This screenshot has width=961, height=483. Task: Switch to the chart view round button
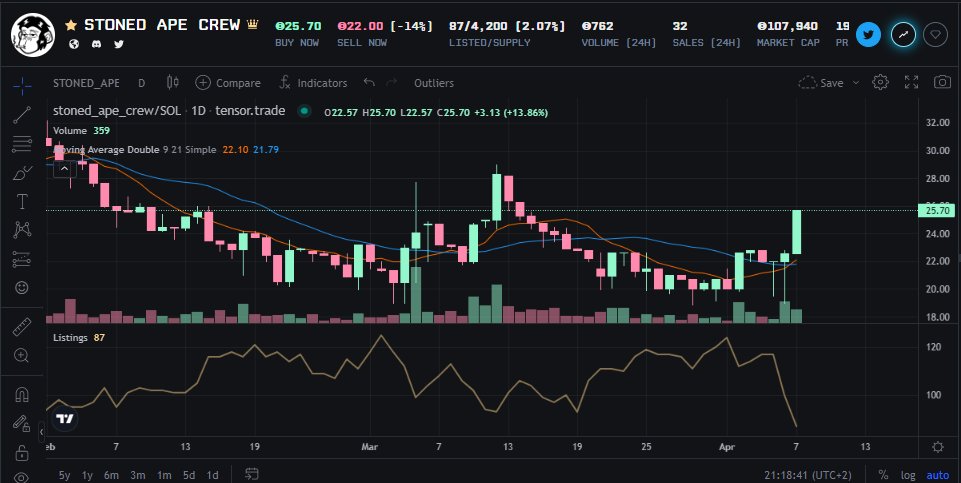coord(903,35)
